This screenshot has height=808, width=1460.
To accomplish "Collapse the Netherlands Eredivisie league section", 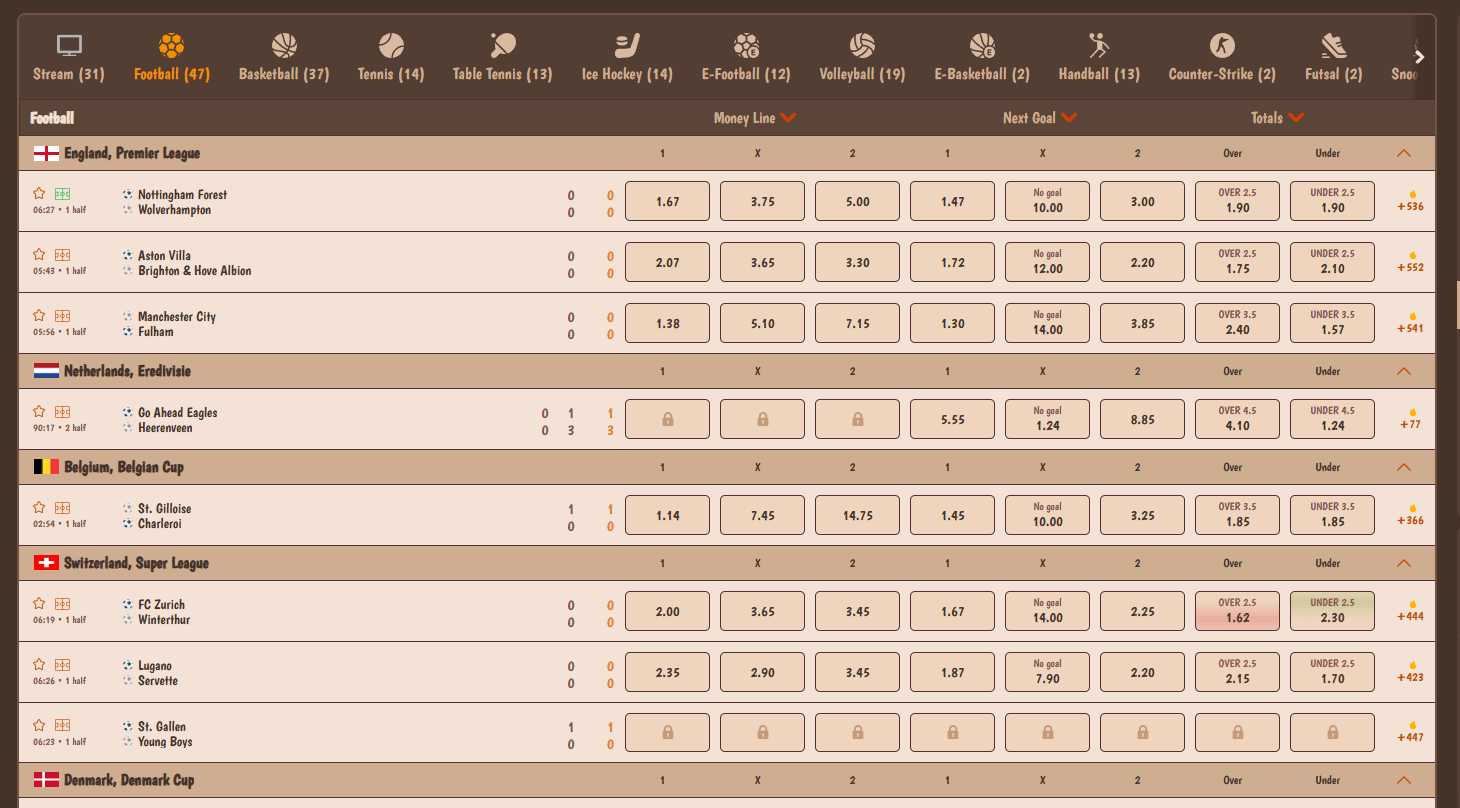I will tap(1403, 370).
